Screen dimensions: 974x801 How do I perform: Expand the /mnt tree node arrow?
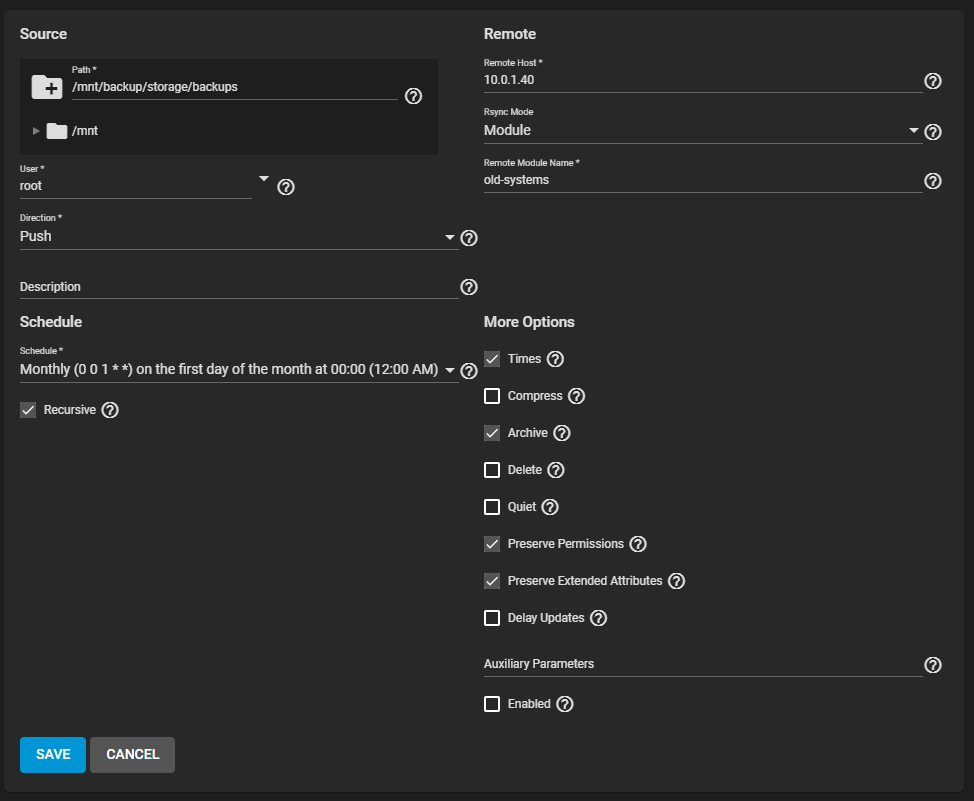[36, 130]
